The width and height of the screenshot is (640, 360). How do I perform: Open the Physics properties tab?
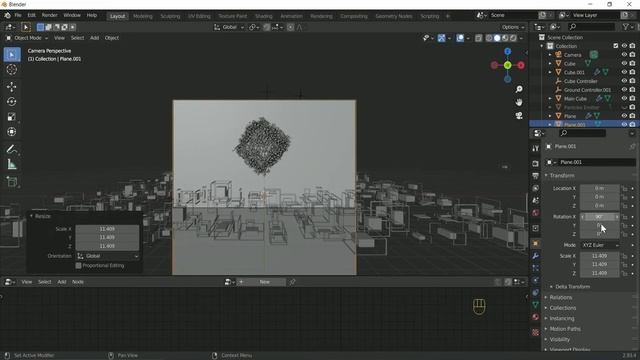pos(536,280)
